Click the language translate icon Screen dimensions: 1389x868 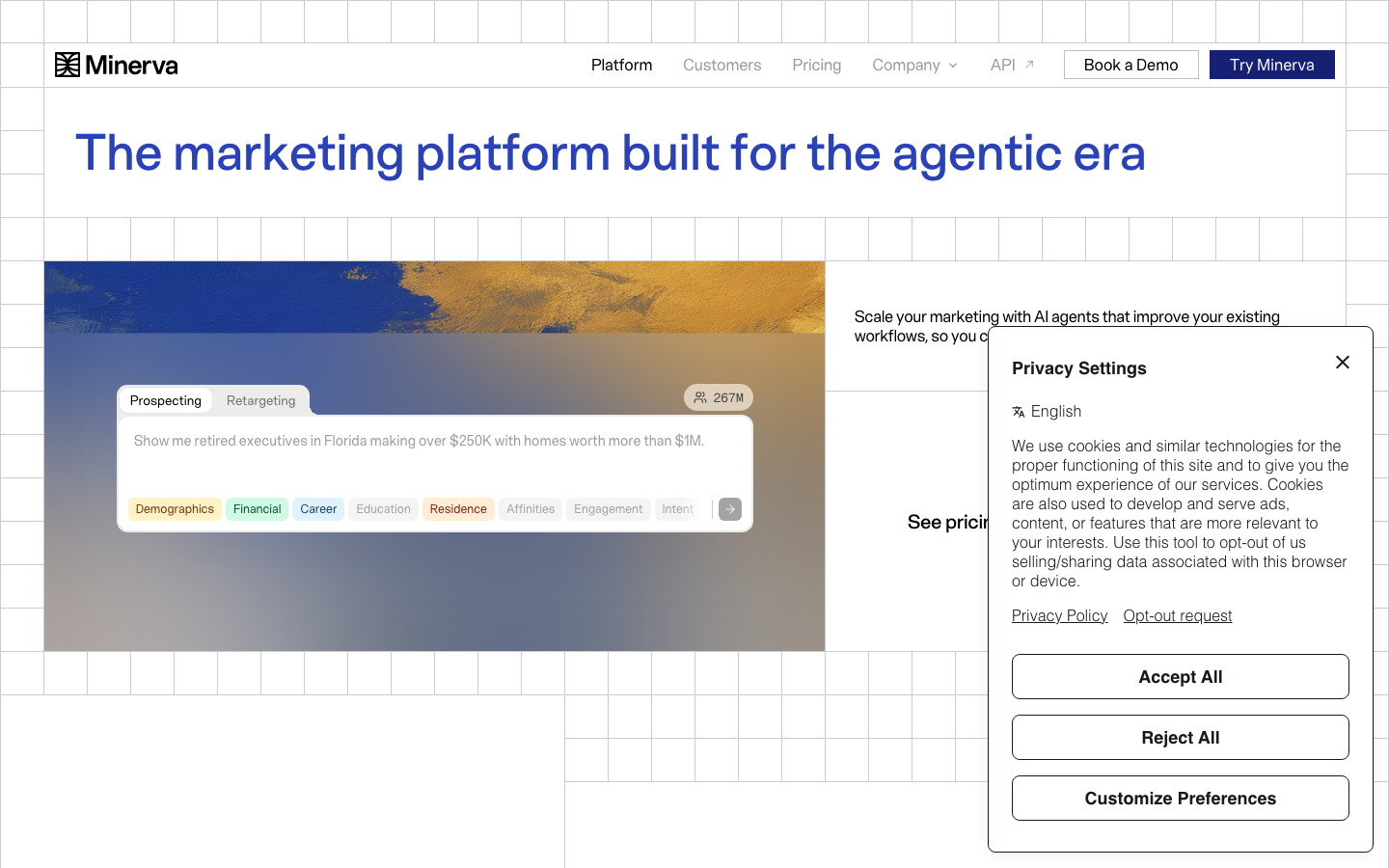[x=1019, y=412]
